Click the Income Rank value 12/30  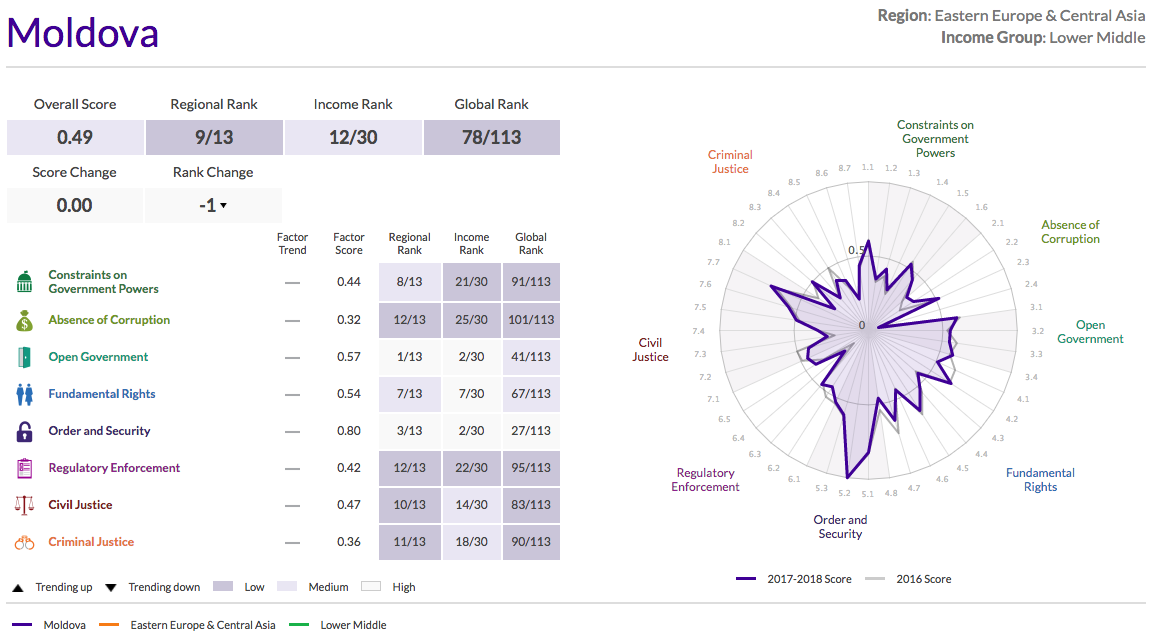click(x=353, y=137)
